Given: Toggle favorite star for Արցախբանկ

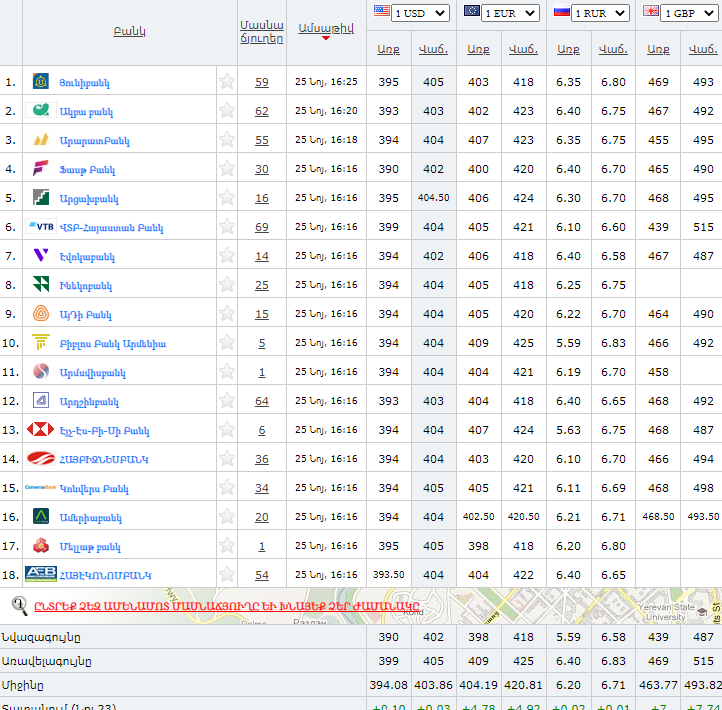Looking at the screenshot, I should pos(227,198).
